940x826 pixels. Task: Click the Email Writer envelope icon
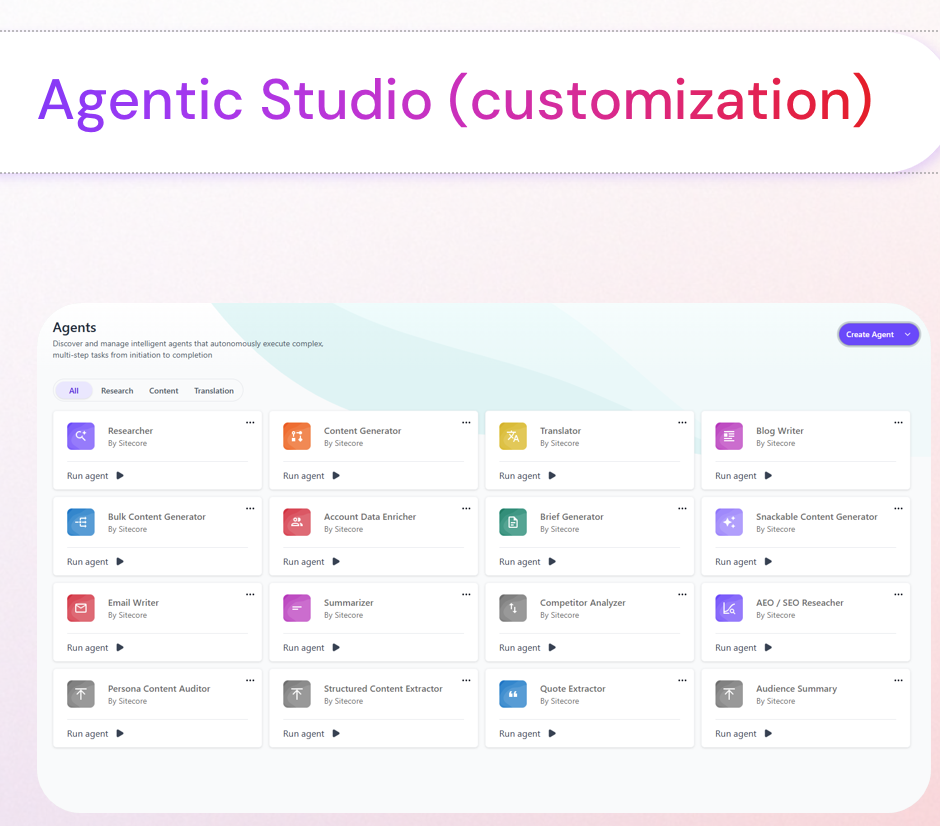point(81,608)
